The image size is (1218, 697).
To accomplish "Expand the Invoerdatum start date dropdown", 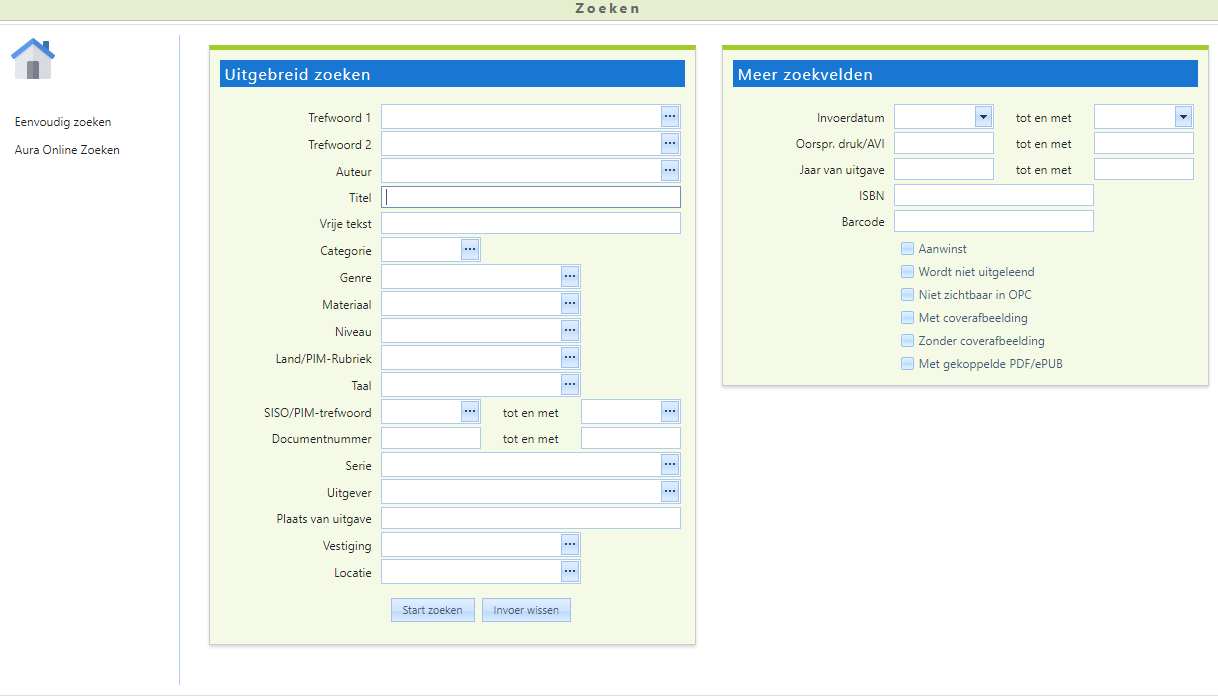I will tap(983, 117).
